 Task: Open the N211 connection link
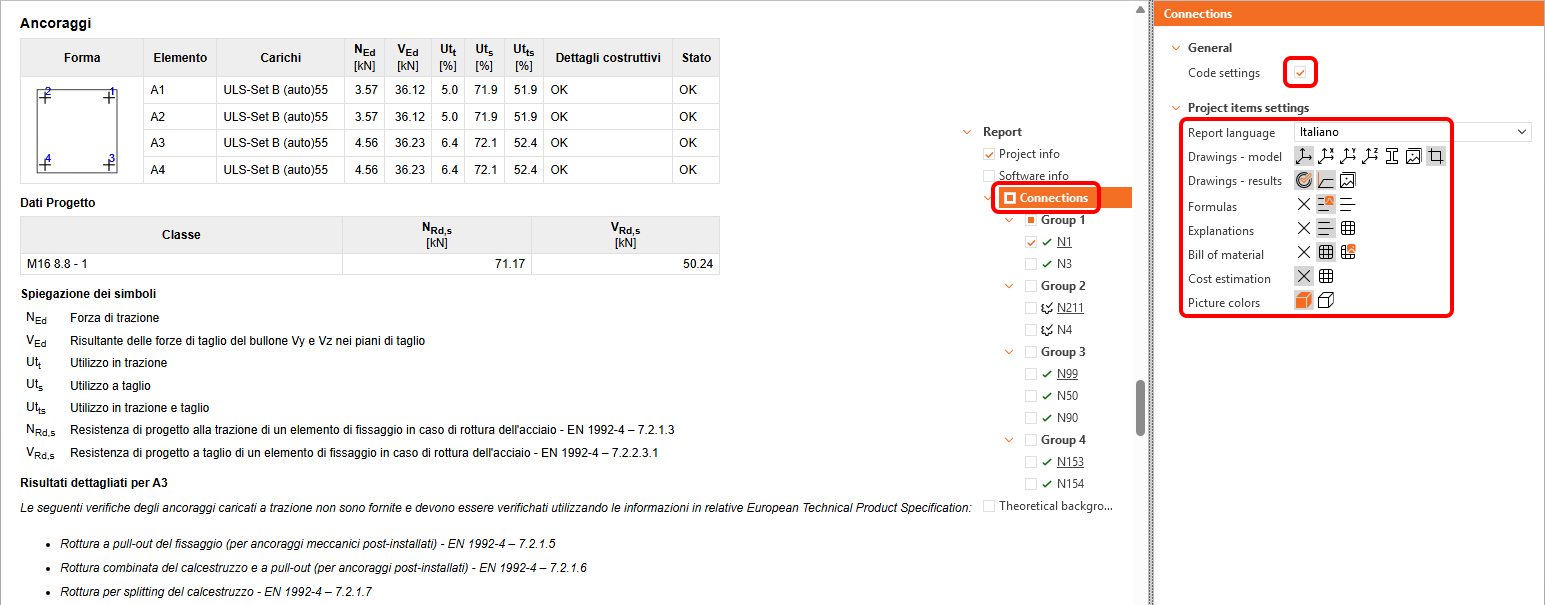pos(1070,308)
